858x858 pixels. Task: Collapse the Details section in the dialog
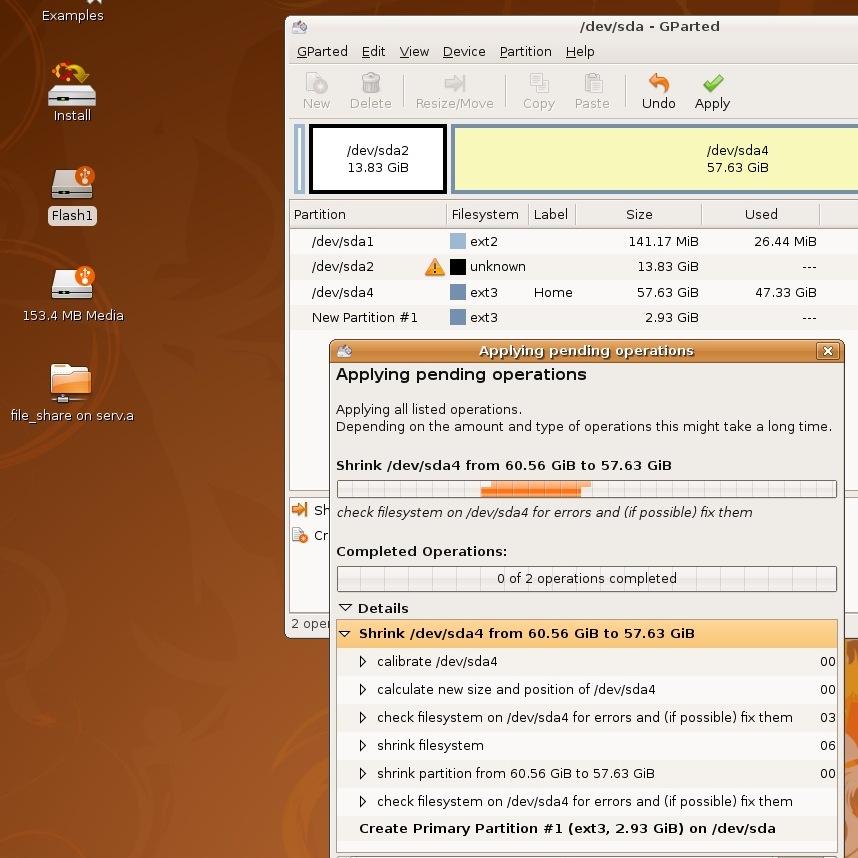(x=345, y=608)
